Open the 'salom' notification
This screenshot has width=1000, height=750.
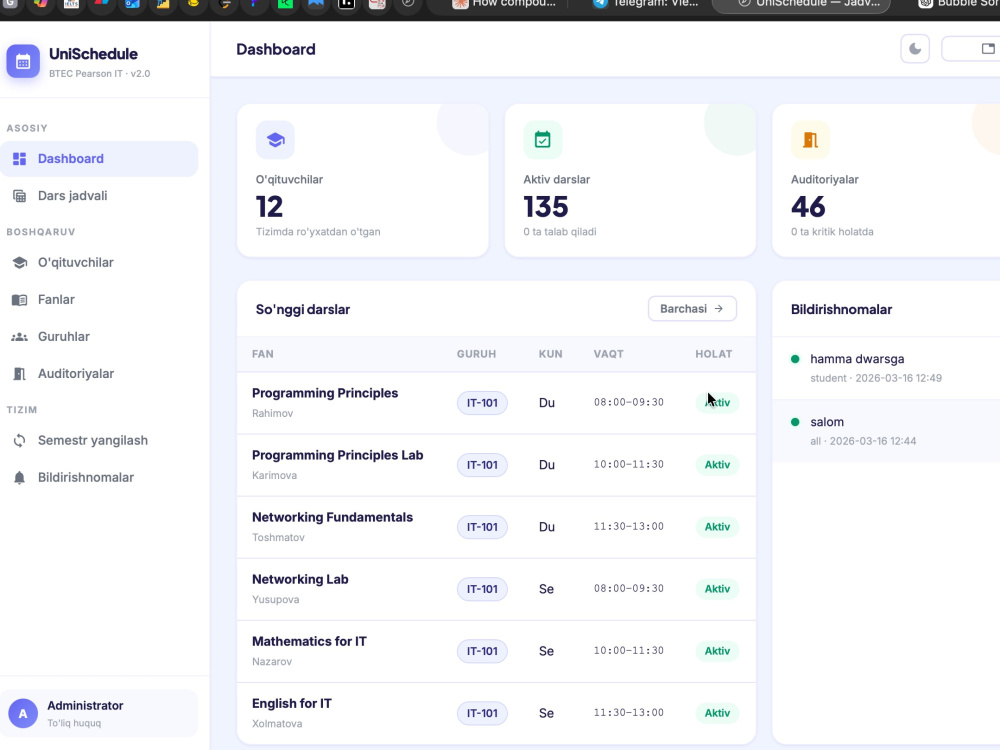[886, 430]
